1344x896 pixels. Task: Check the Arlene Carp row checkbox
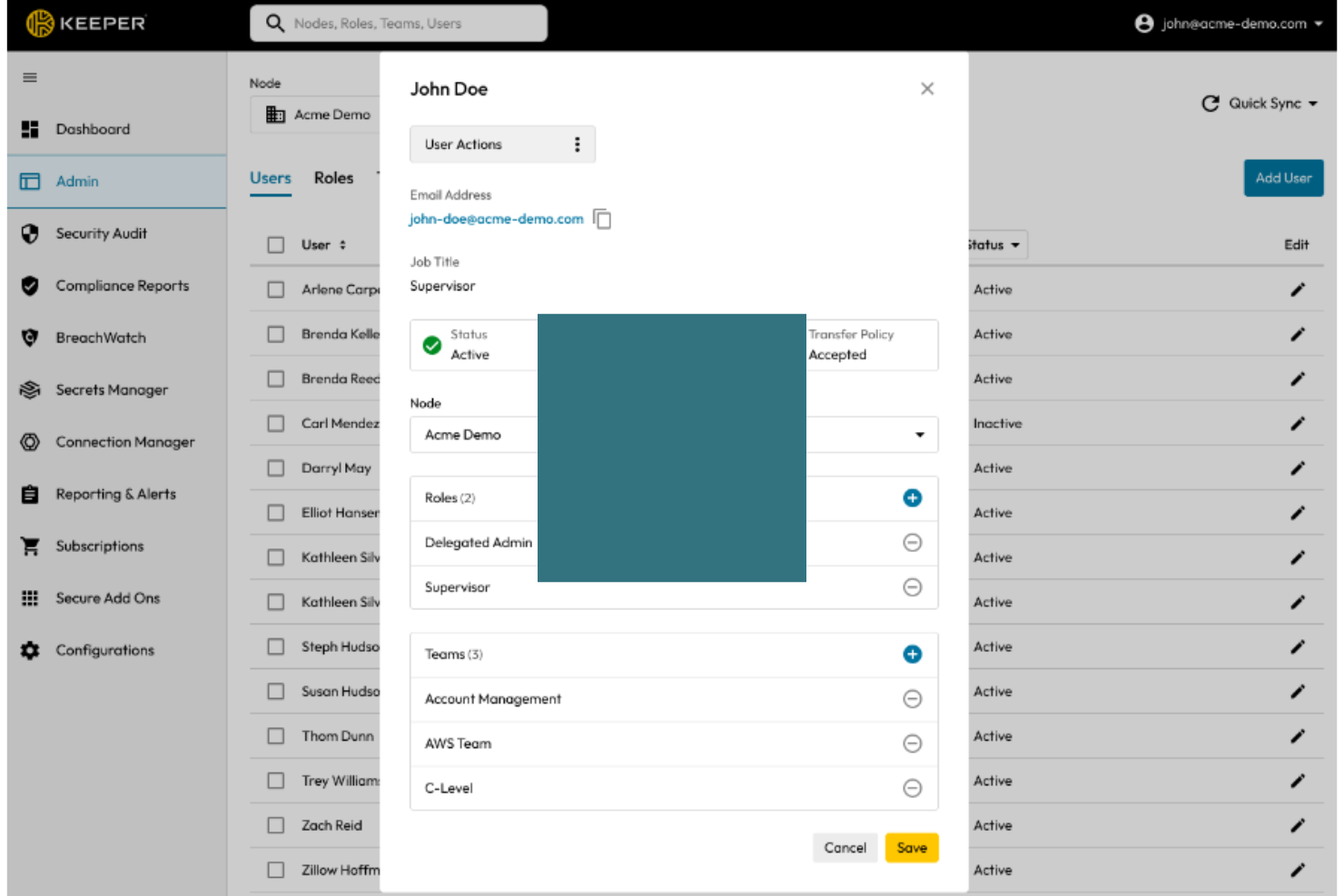click(276, 290)
